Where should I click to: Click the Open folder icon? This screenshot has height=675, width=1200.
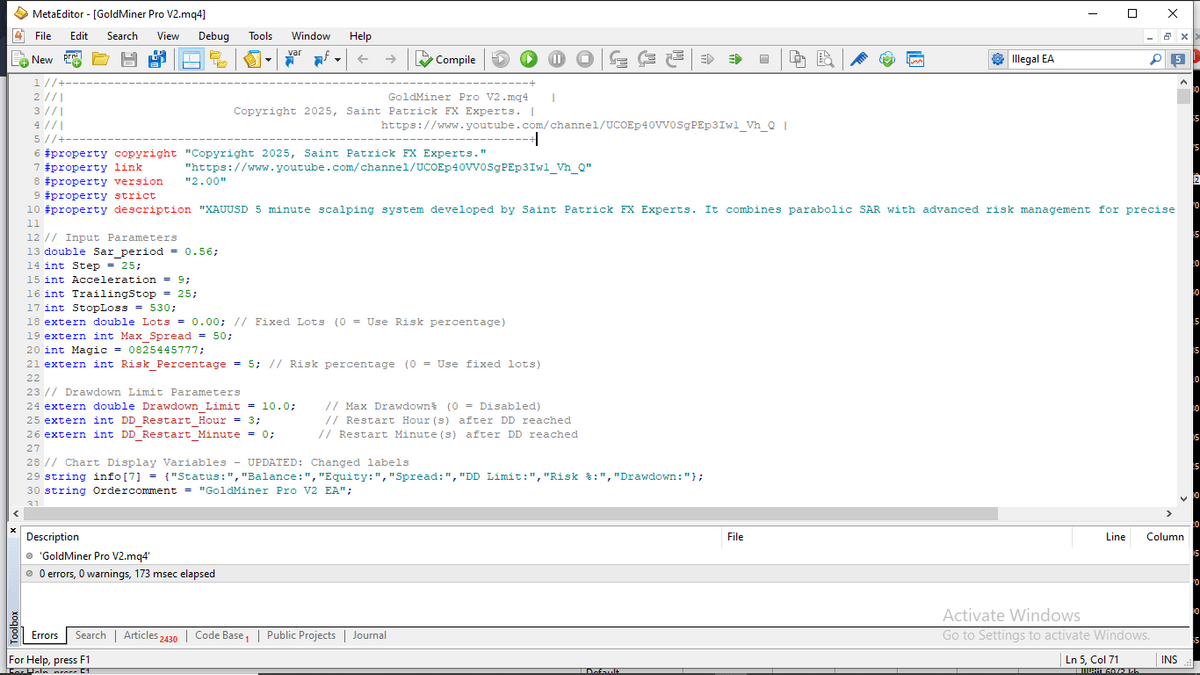[101, 59]
